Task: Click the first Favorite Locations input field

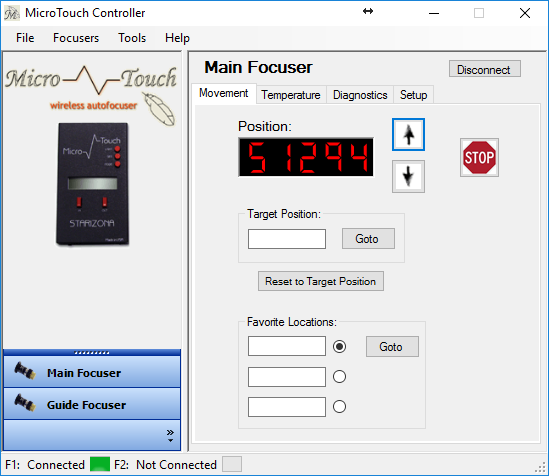Action: (x=287, y=346)
